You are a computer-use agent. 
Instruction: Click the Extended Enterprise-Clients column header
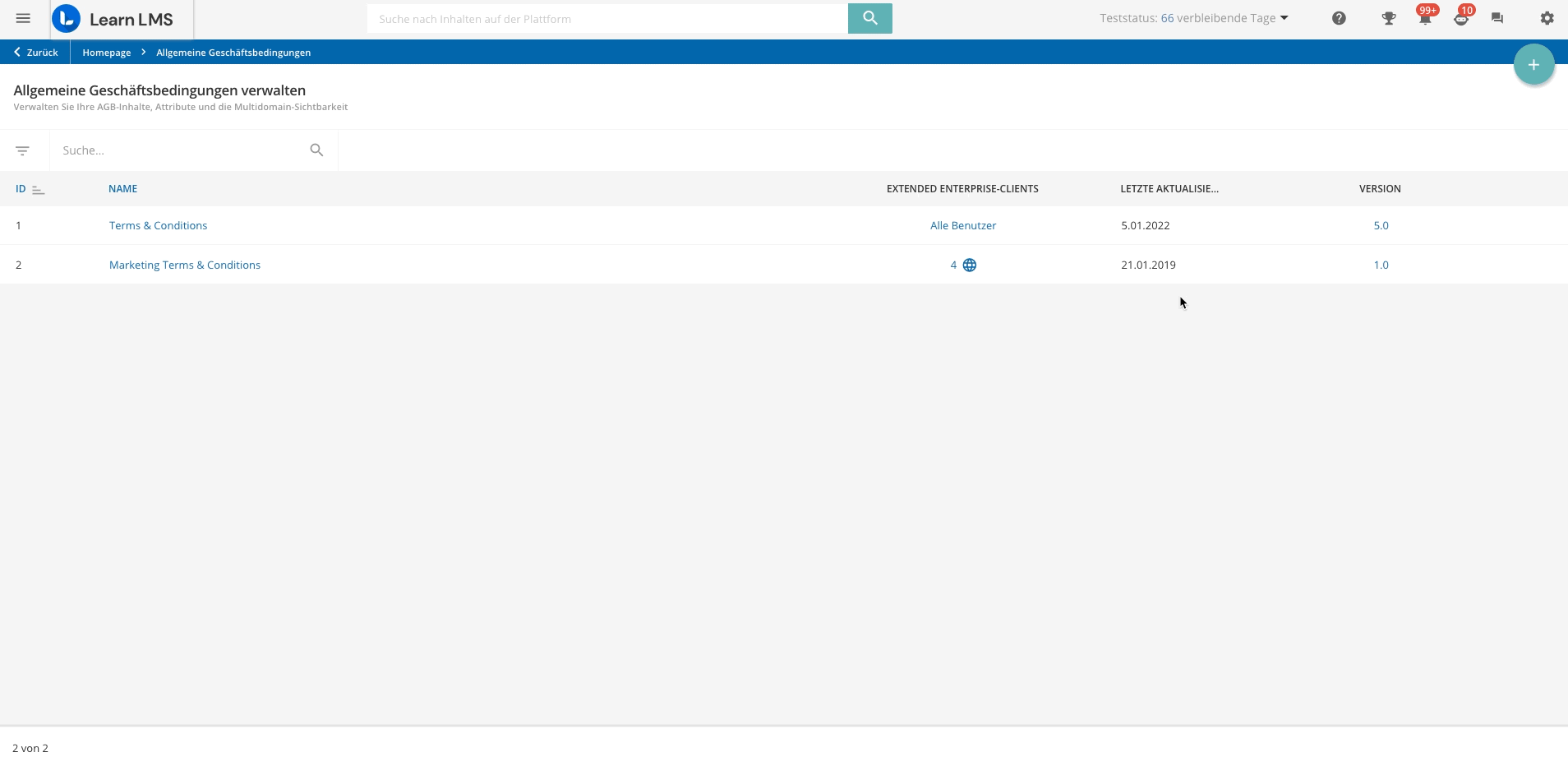coord(962,188)
